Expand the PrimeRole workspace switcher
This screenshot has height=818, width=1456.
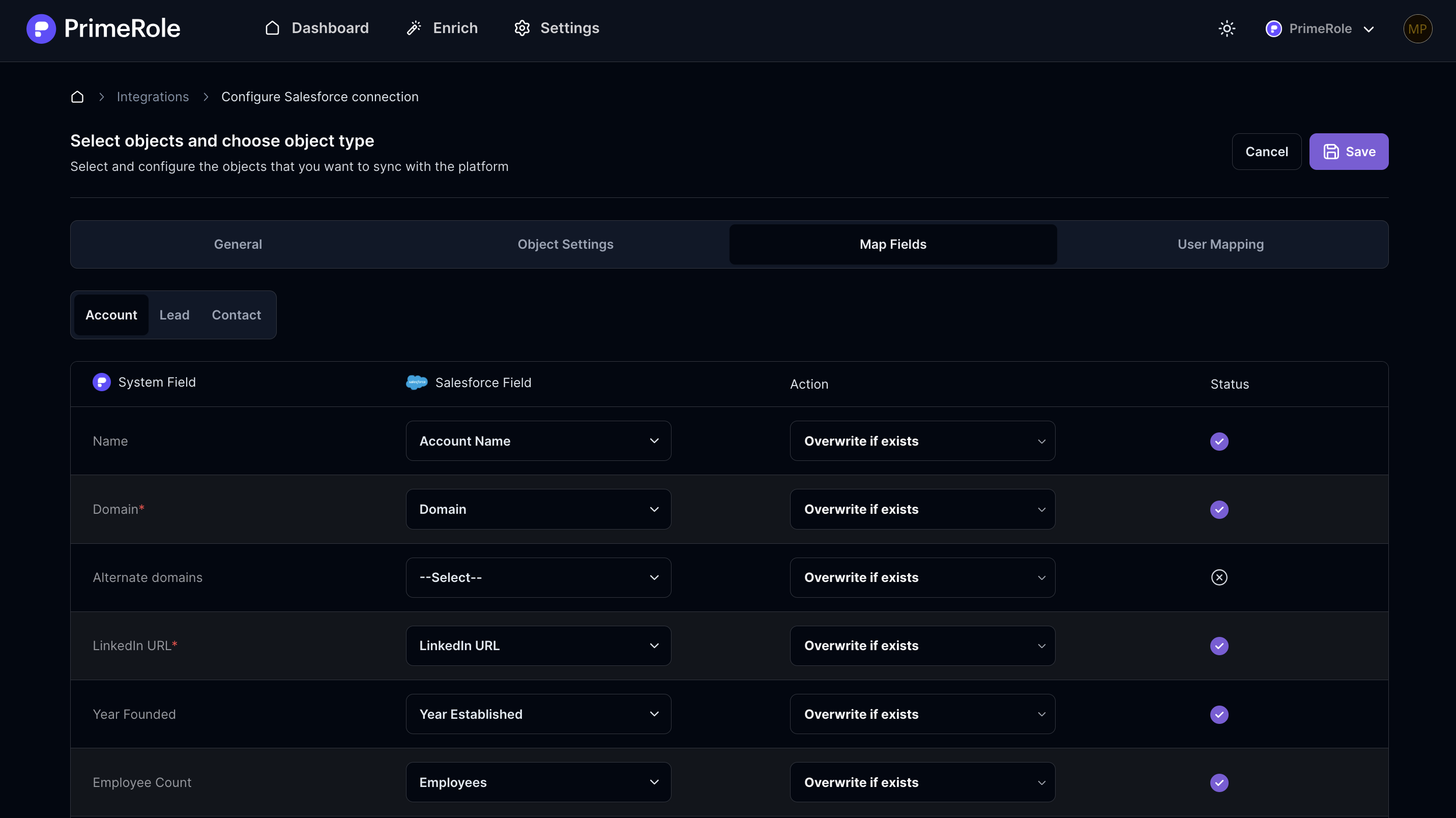click(x=1320, y=28)
